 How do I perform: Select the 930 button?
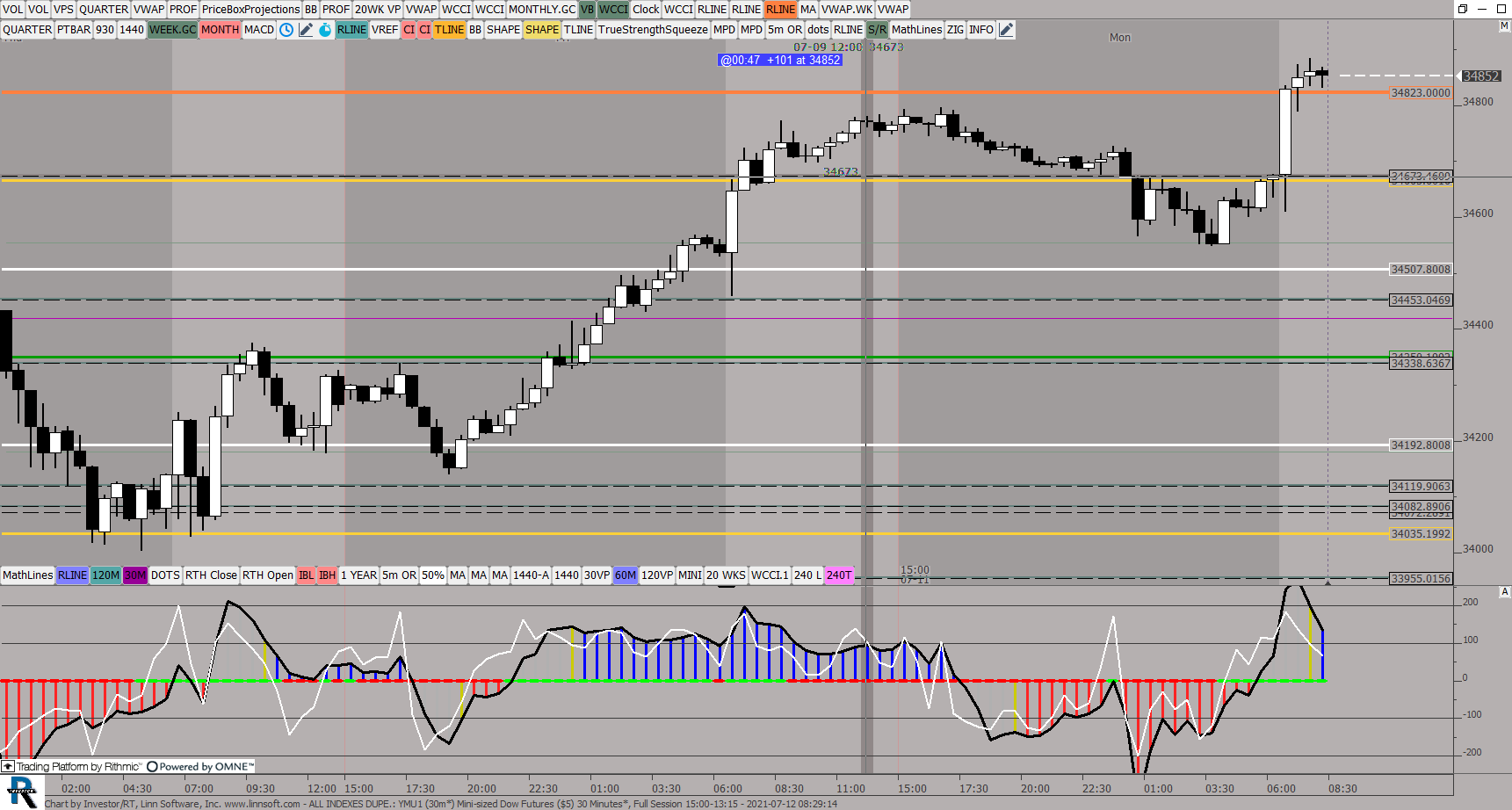point(105,29)
